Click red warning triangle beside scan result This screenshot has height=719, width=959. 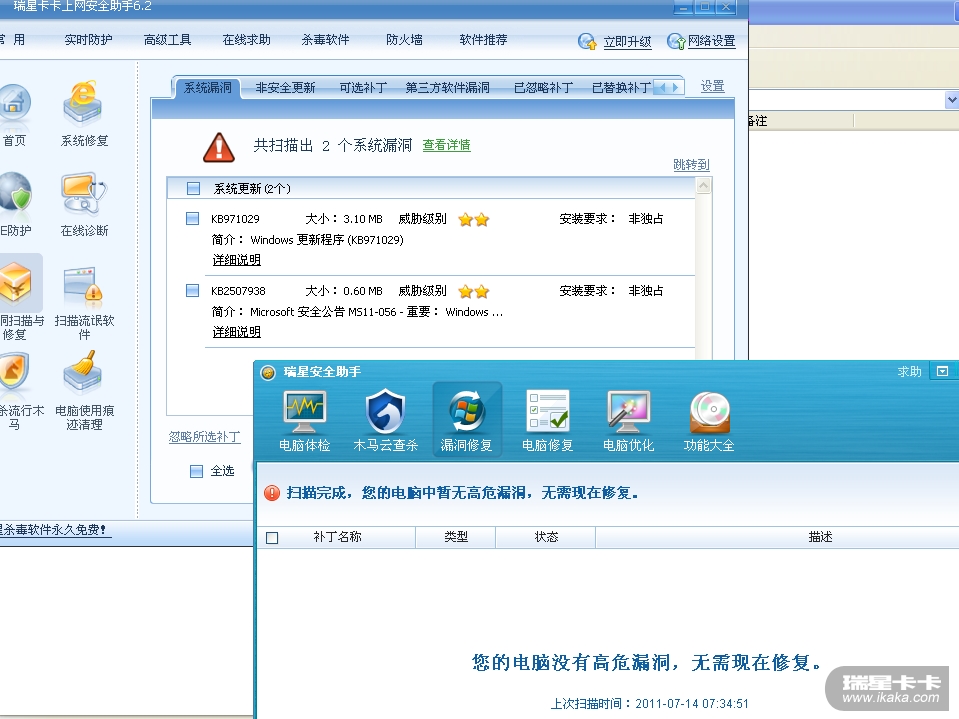(x=219, y=148)
